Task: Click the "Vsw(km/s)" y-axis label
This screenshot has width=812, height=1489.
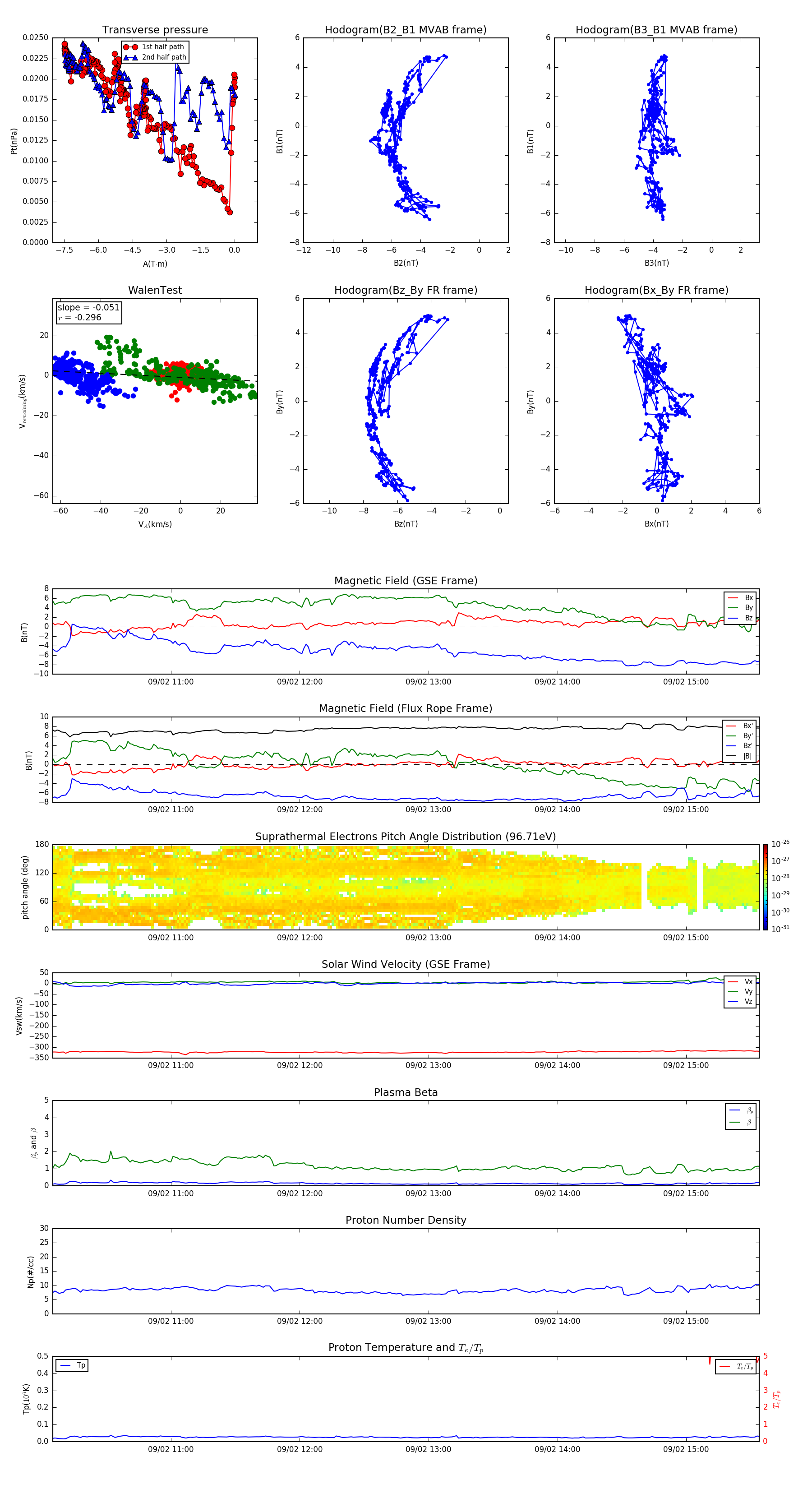Action: coord(19,1016)
